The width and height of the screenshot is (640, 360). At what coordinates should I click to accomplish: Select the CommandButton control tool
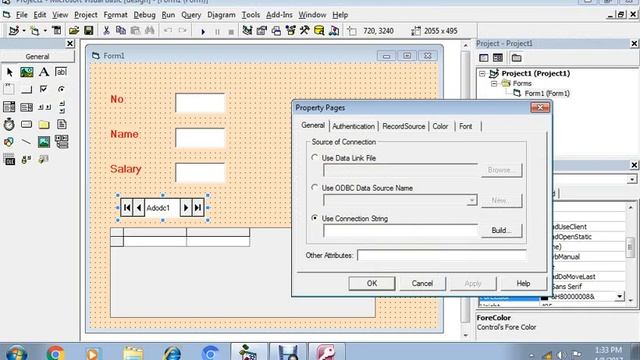26,89
